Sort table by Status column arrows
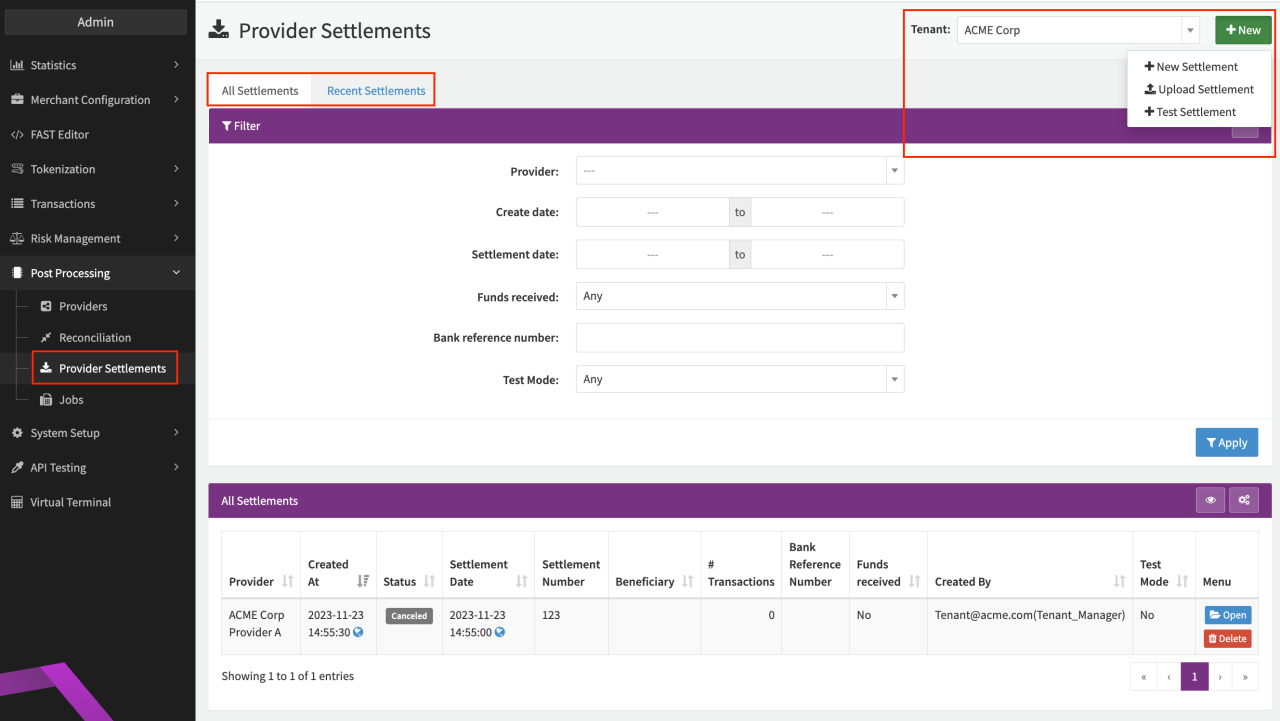Viewport: 1280px width, 721px height. (x=429, y=581)
